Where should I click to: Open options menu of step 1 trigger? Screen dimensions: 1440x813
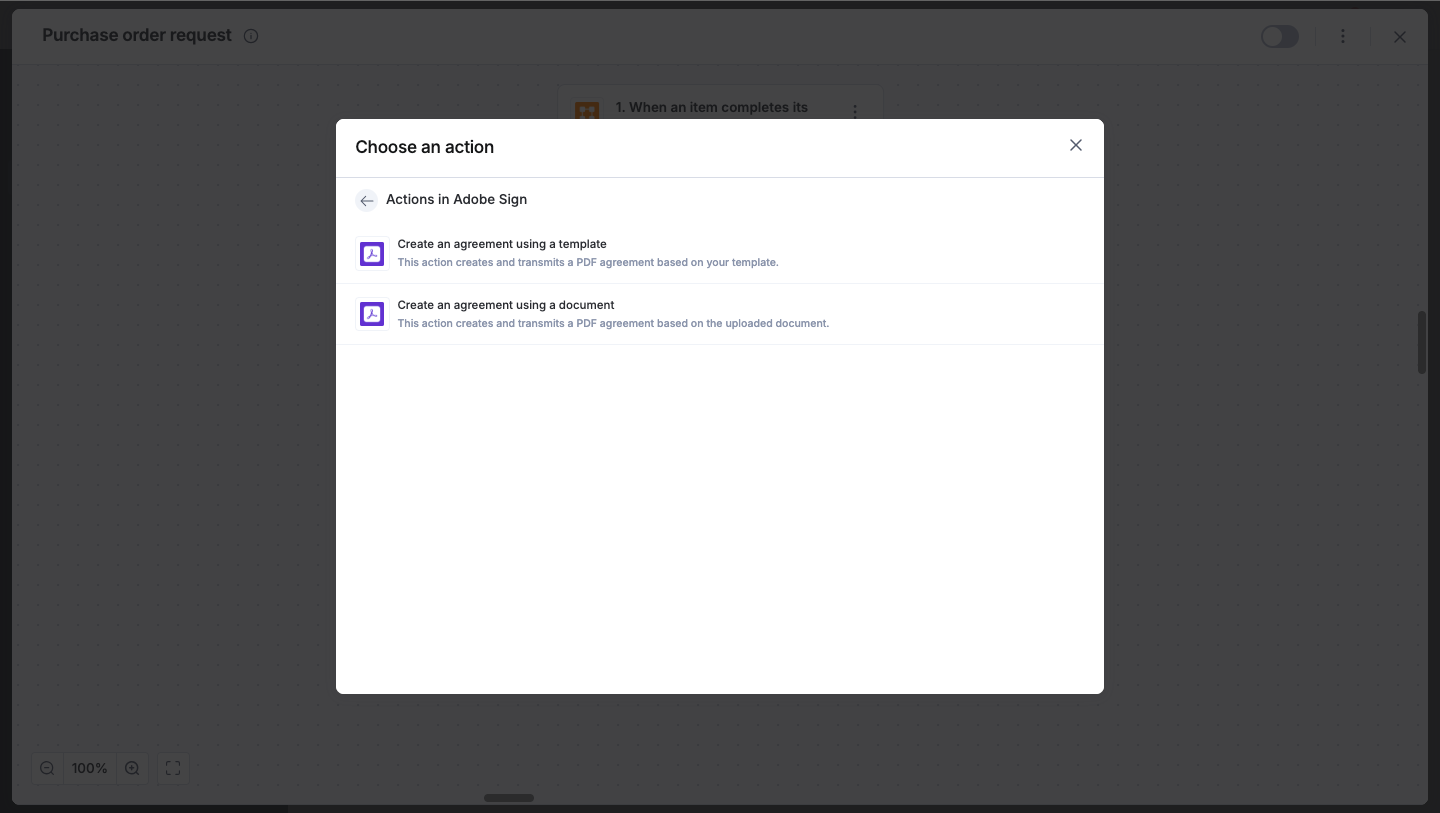pyautogui.click(x=855, y=111)
